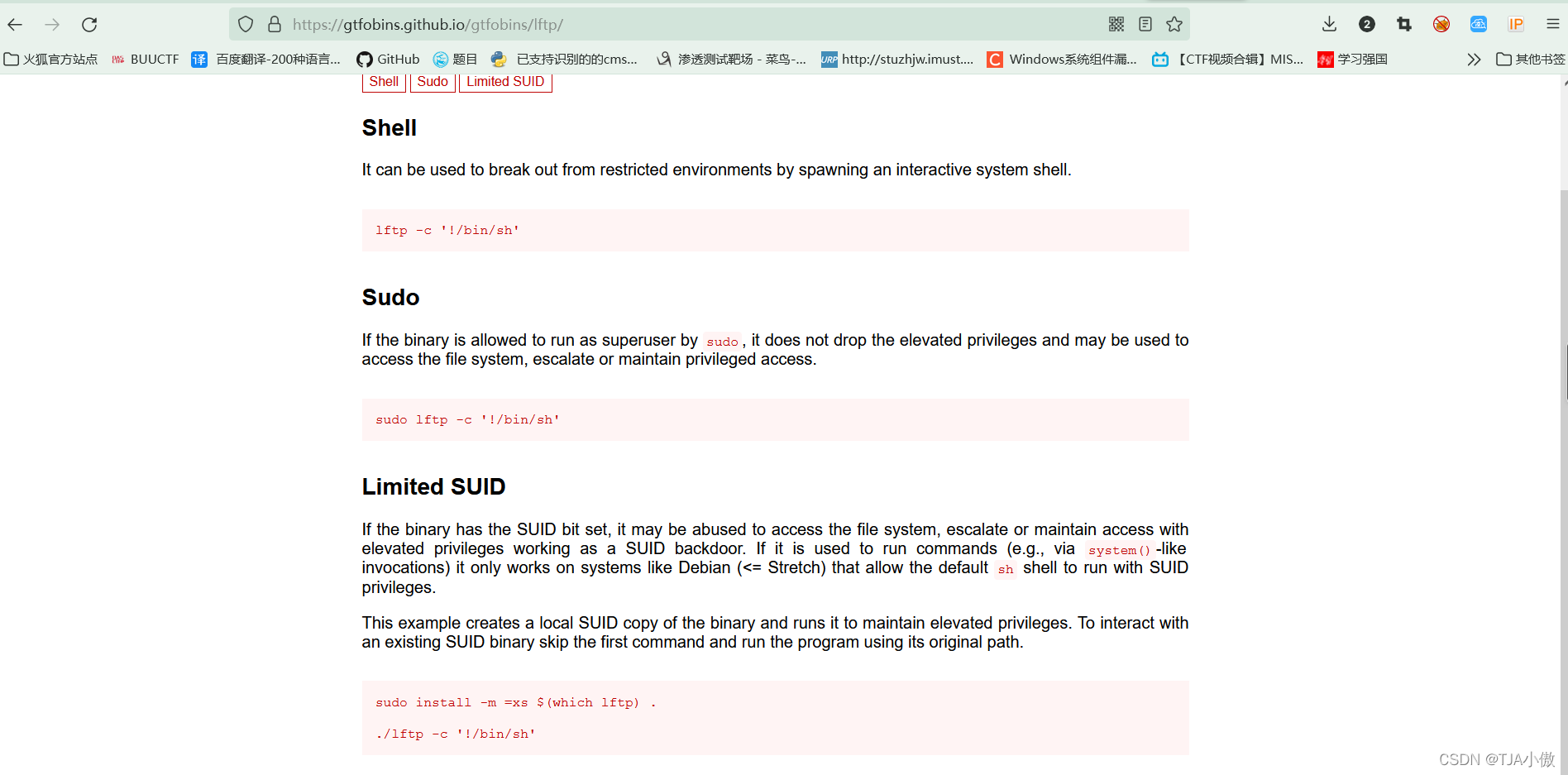The height and width of the screenshot is (775, 1568).
Task: Click the Limited SUID heading
Action: 433,487
